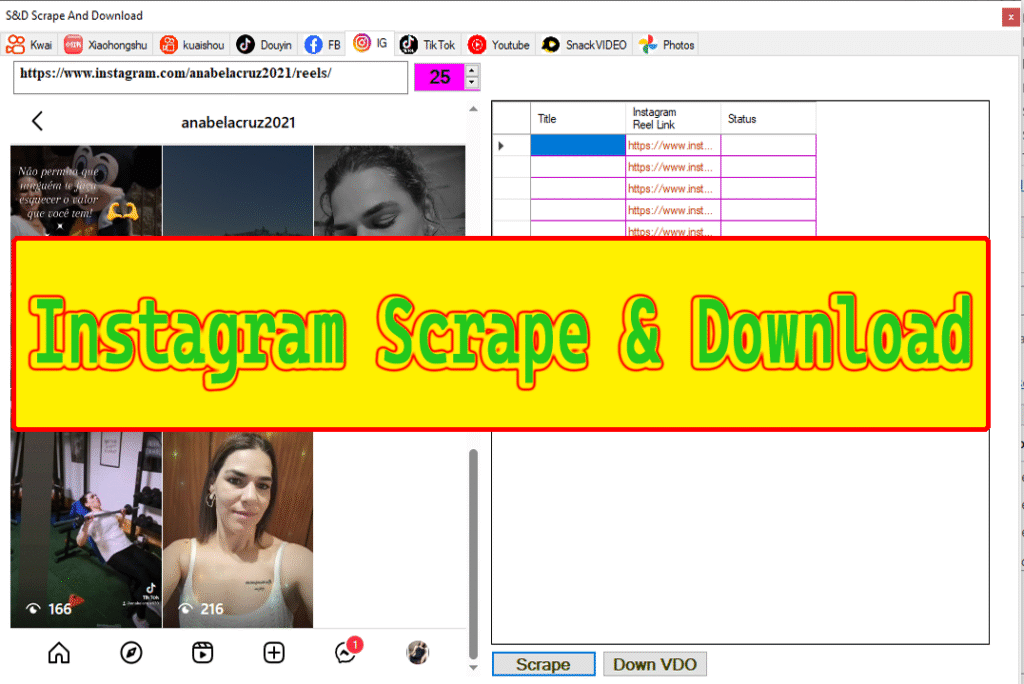Select the first row's highlighted Title cell
The width and height of the screenshot is (1024, 684).
tap(578, 145)
